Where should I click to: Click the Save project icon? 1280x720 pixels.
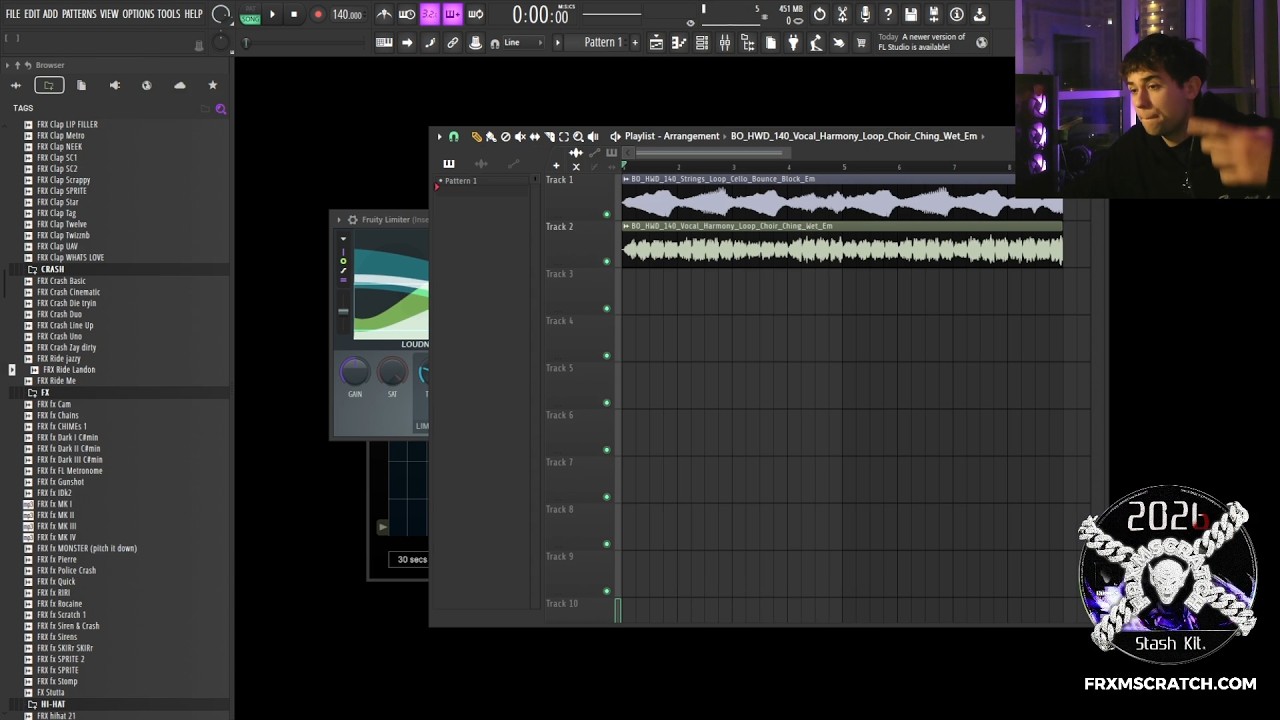coord(911,14)
